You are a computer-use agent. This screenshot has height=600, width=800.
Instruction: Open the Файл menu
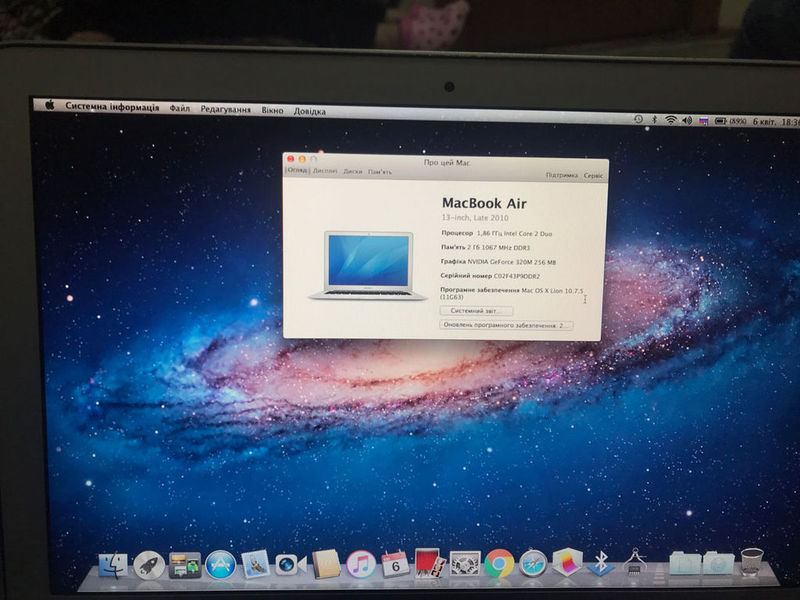click(x=180, y=108)
